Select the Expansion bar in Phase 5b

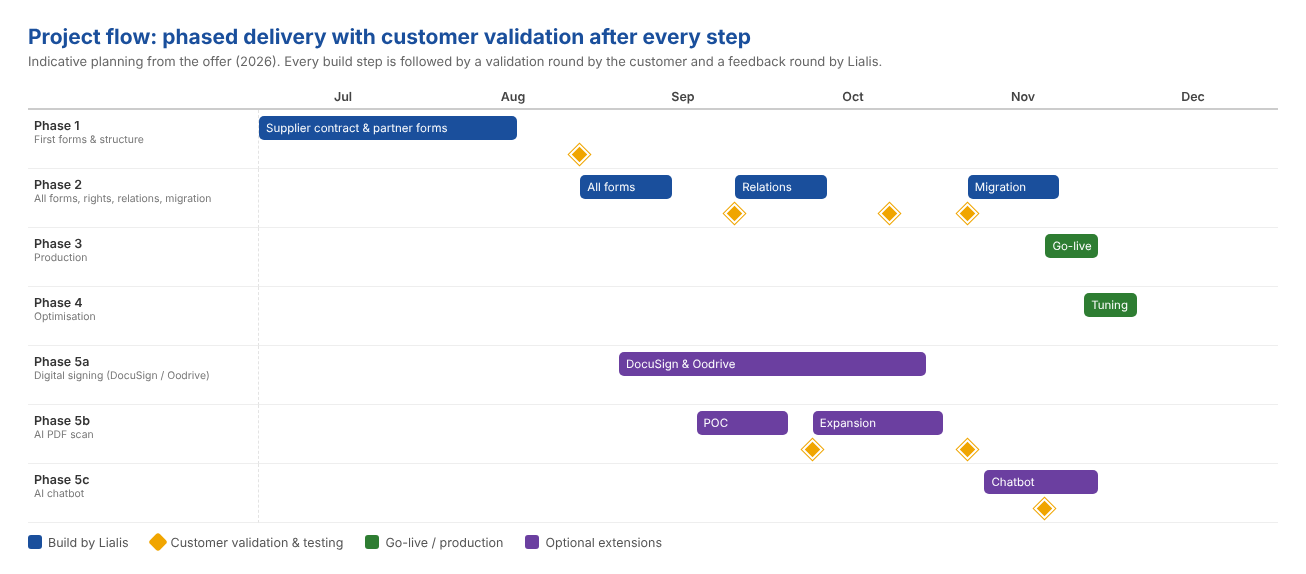(x=878, y=423)
